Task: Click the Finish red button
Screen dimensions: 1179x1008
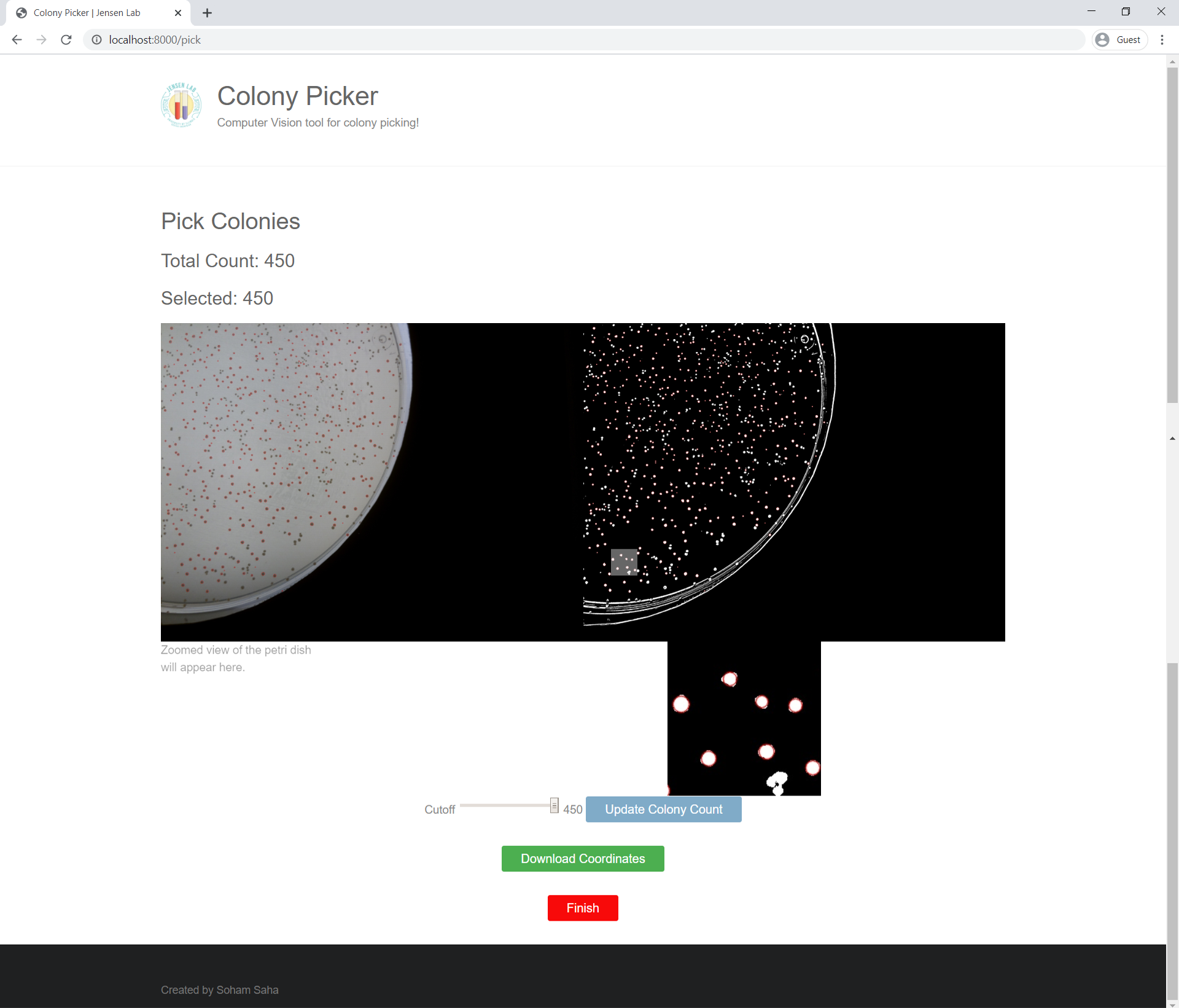Action: (x=583, y=908)
